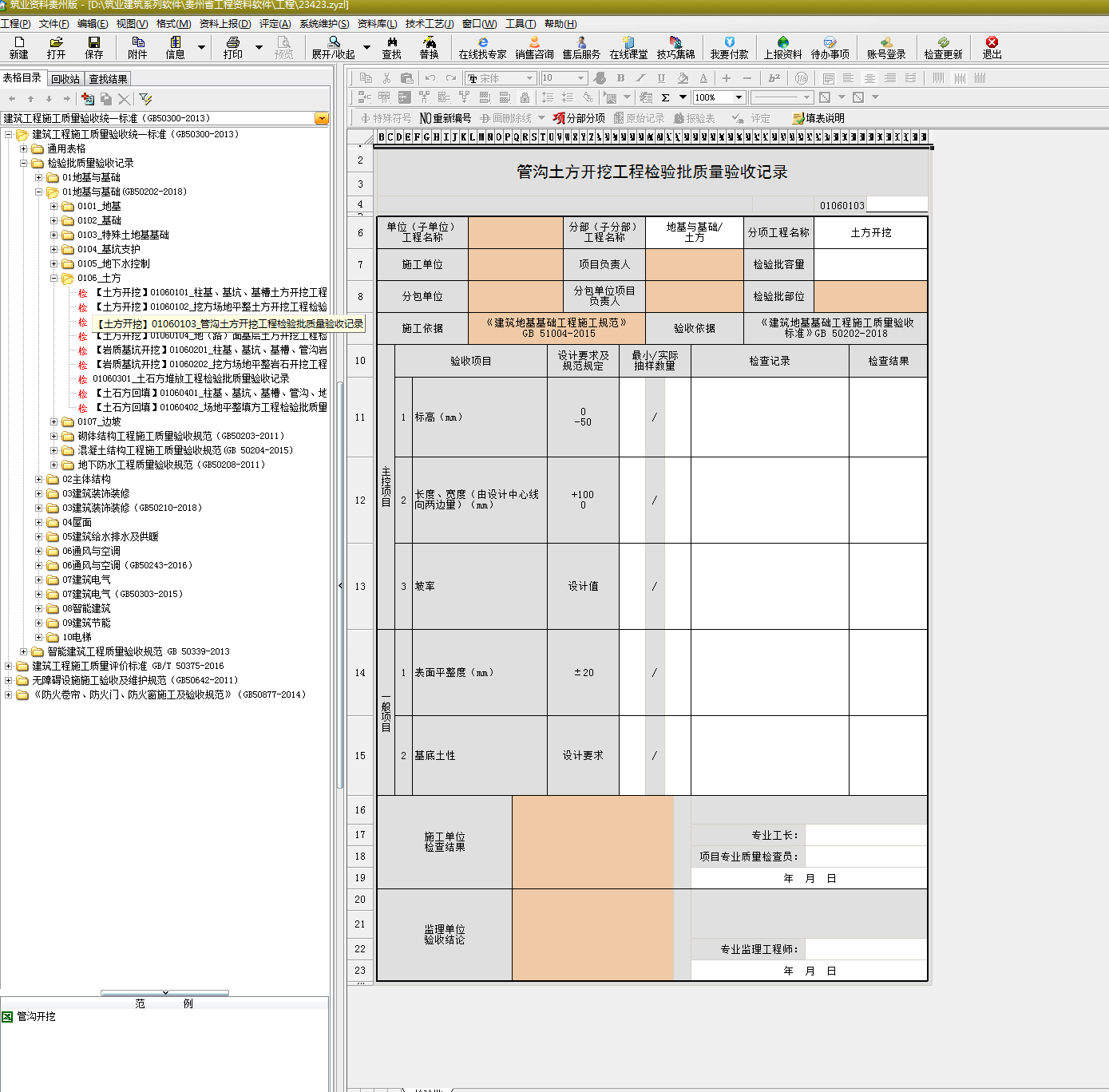Collapse the 0106_土方 tree node
The height and width of the screenshot is (1092, 1109).
(54, 278)
